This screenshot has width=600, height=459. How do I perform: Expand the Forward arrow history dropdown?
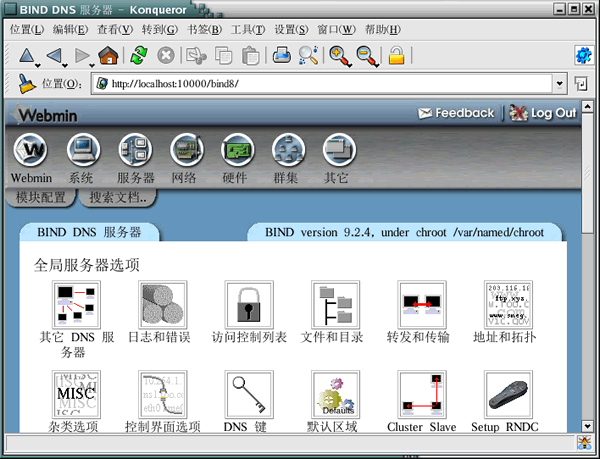click(92, 66)
